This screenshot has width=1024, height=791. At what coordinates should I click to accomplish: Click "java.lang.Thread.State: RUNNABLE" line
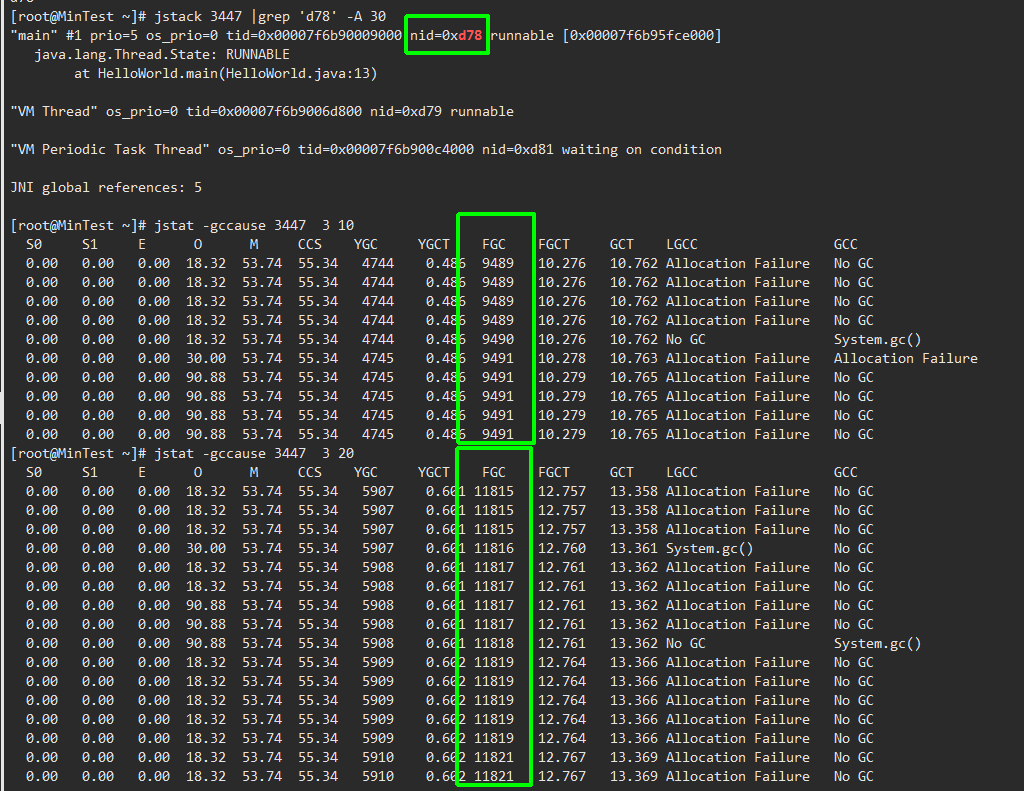coord(162,54)
